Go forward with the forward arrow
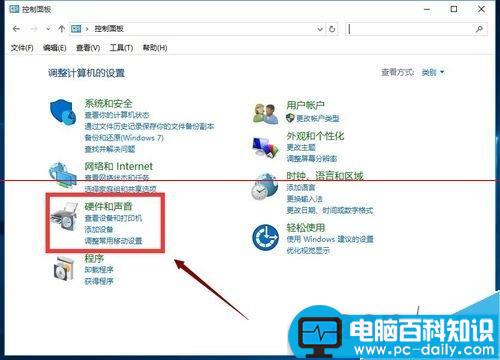This screenshot has width=500, height=360. coord(34,29)
